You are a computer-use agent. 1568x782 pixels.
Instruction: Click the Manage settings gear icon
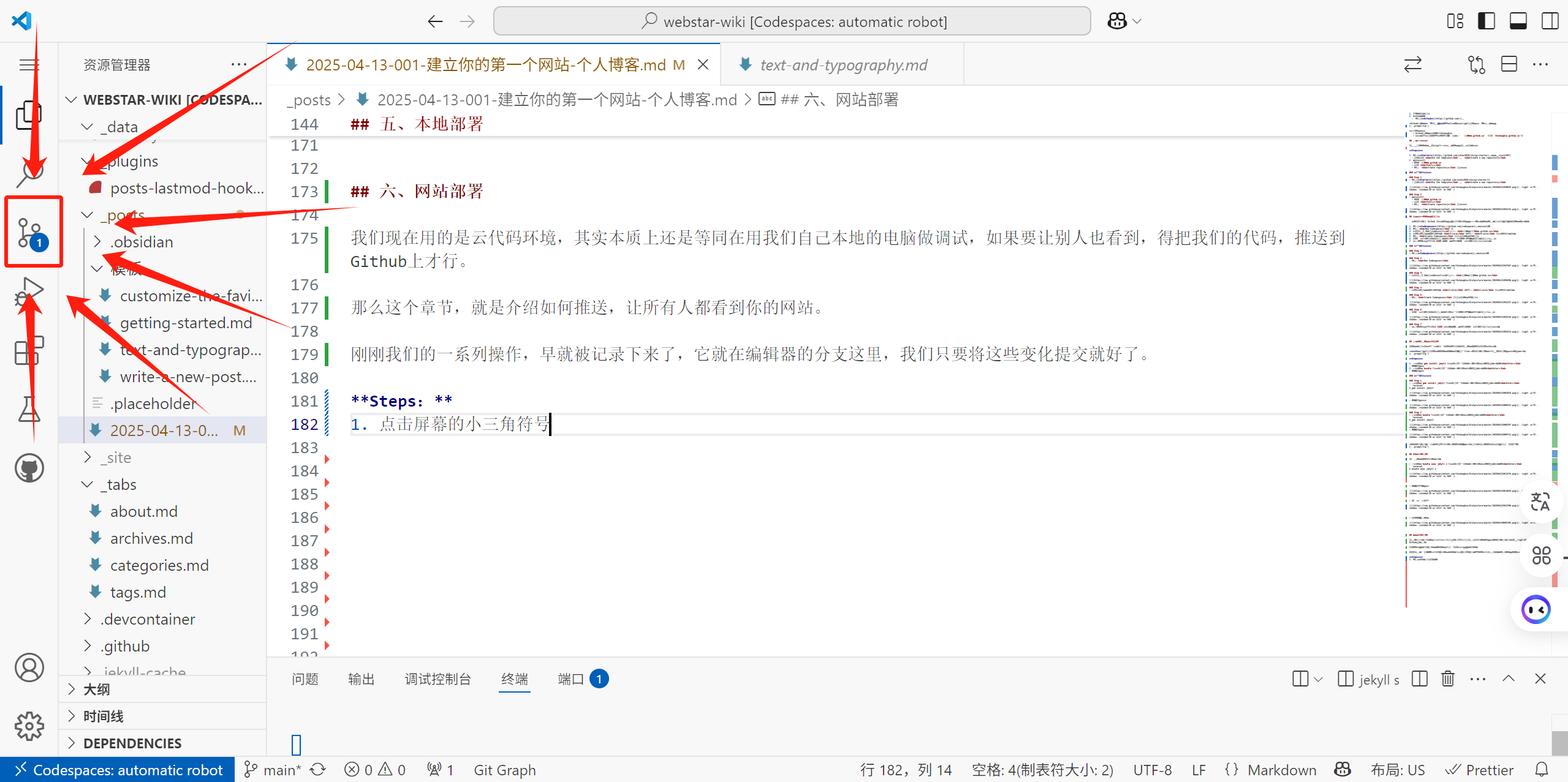point(29,726)
